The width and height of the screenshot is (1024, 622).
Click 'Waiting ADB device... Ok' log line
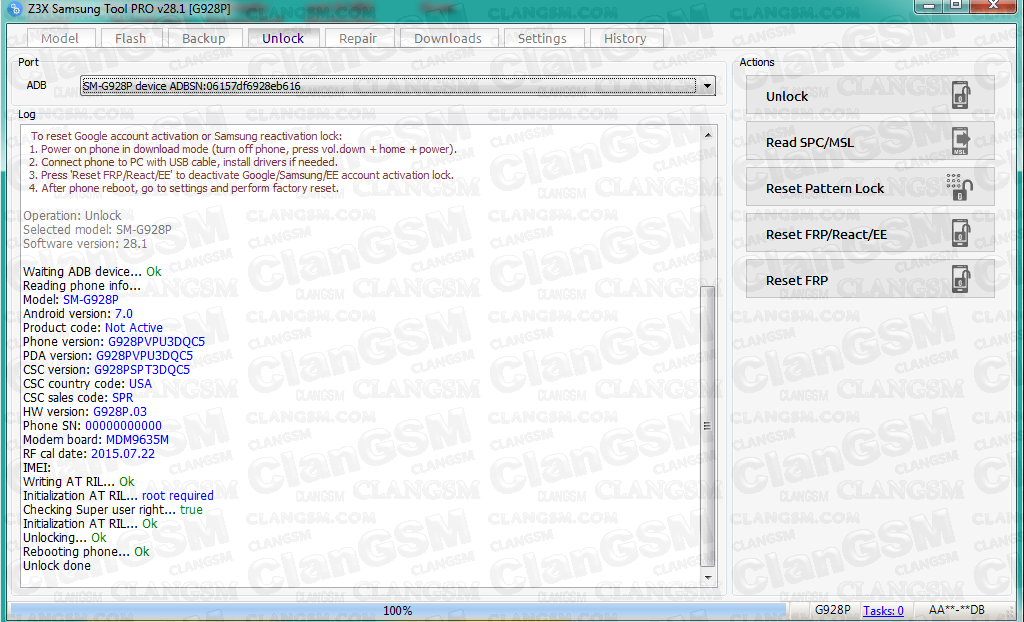pyautogui.click(x=92, y=272)
